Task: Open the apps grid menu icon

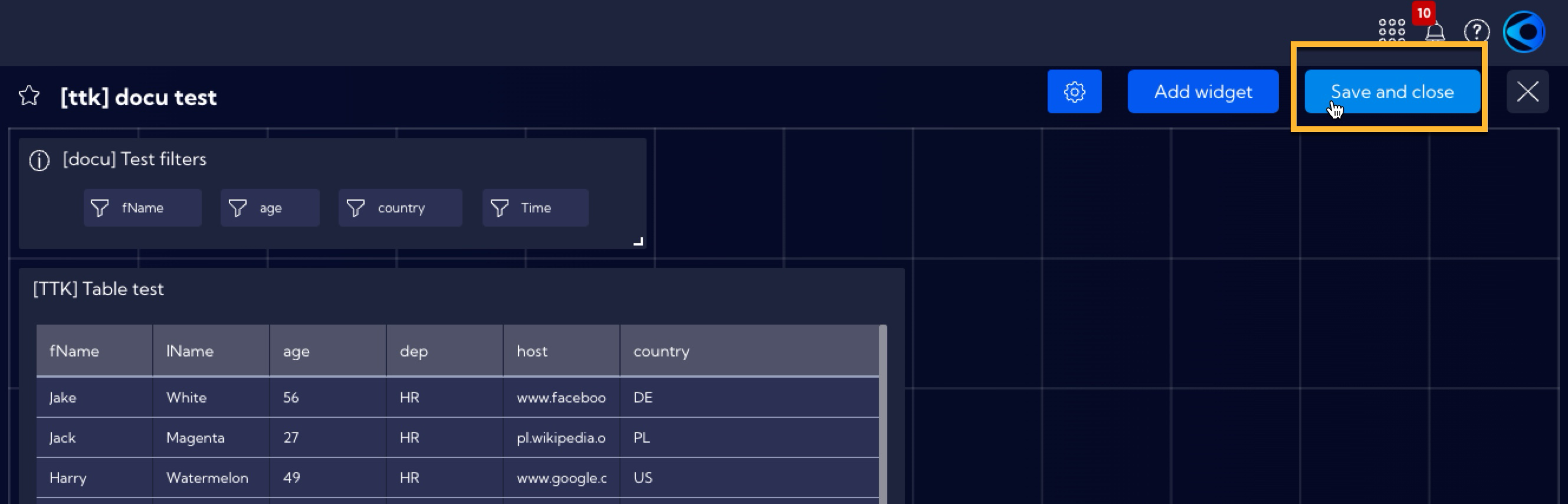Action: (x=1392, y=30)
